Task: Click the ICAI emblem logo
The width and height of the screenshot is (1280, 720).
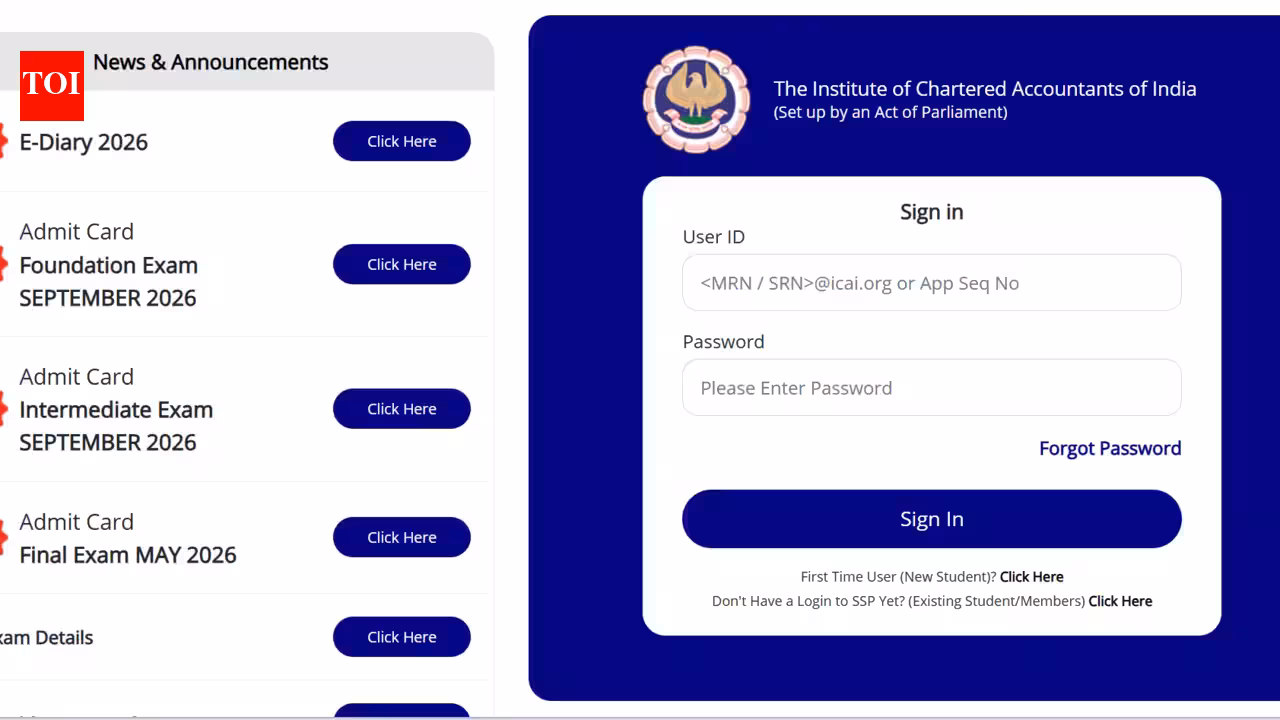Action: 696,100
